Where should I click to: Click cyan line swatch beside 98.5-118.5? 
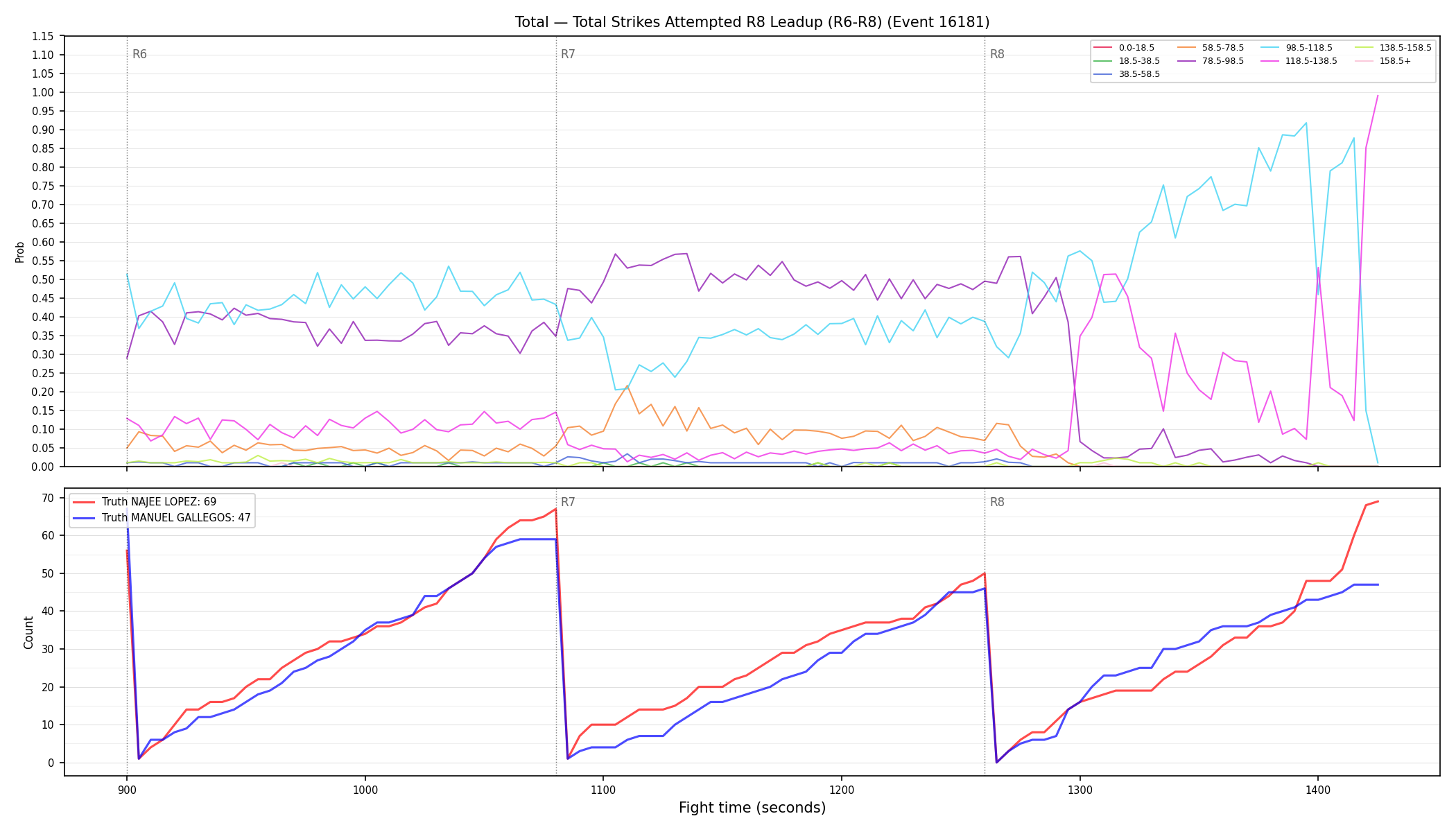1269,48
